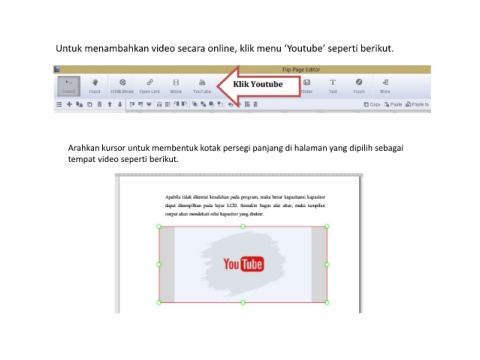Pick the Slider tool
This screenshot has height=360, width=480.
coord(307,86)
